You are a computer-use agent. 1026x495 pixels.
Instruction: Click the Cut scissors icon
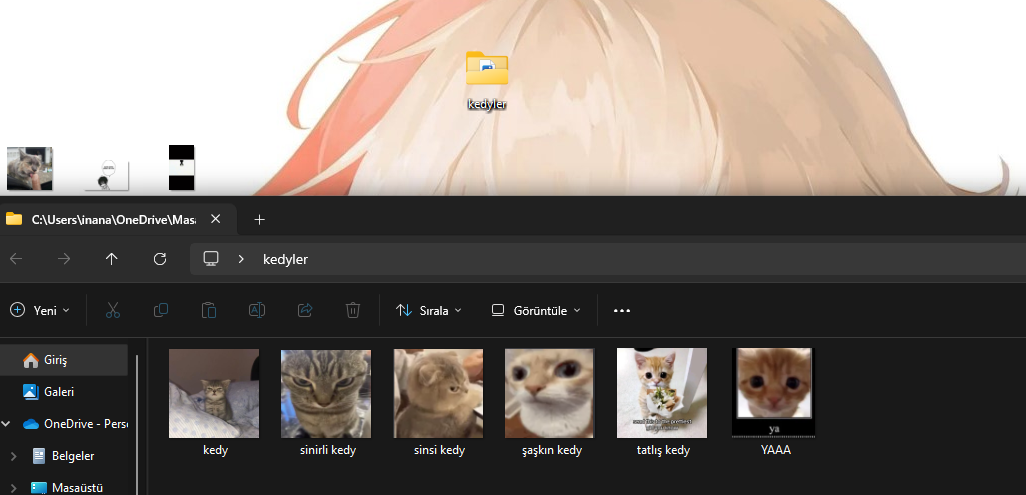[113, 310]
